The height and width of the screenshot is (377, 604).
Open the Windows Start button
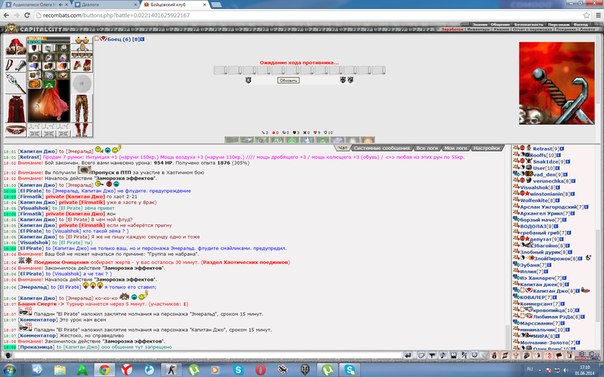click(8, 370)
